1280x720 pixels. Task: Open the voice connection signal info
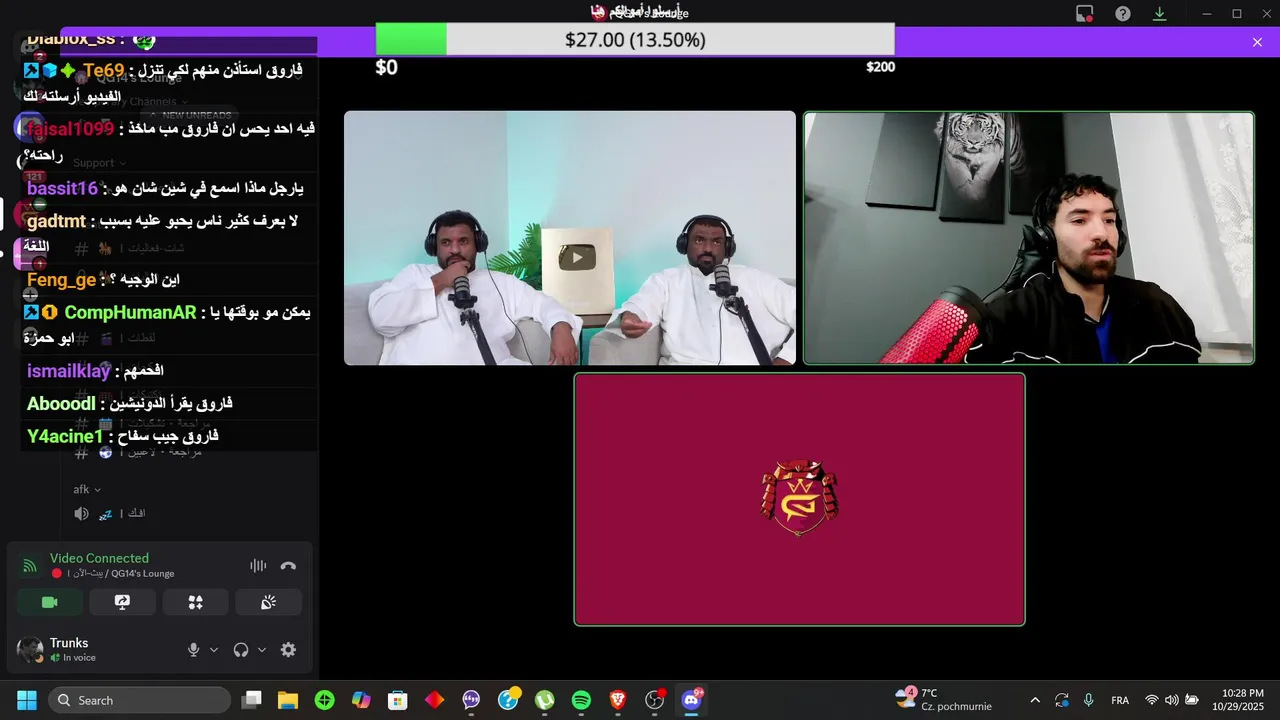pos(30,566)
